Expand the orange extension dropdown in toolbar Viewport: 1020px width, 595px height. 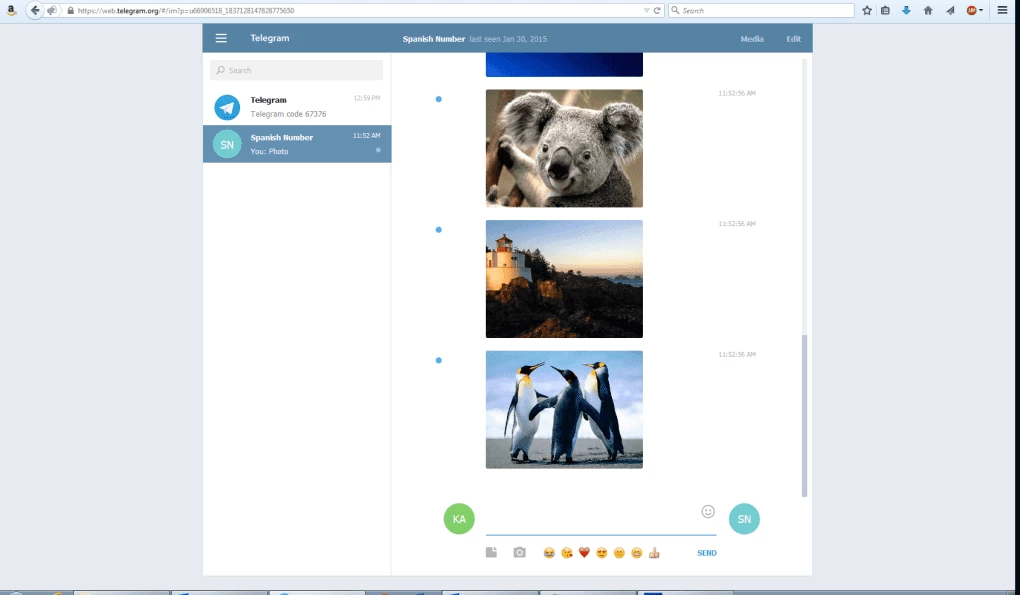click(981, 10)
